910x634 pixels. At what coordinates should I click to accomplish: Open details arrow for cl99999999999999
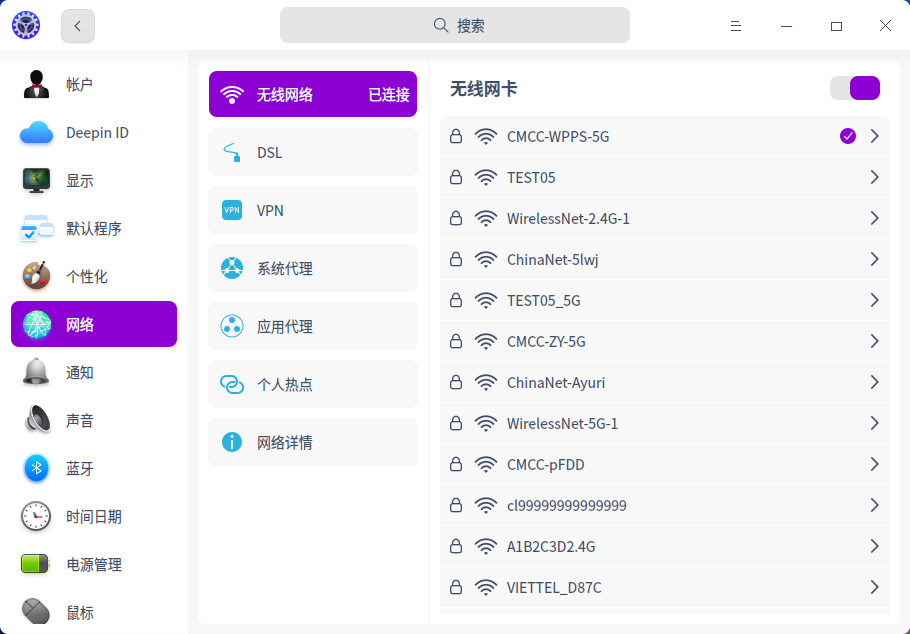tap(875, 505)
